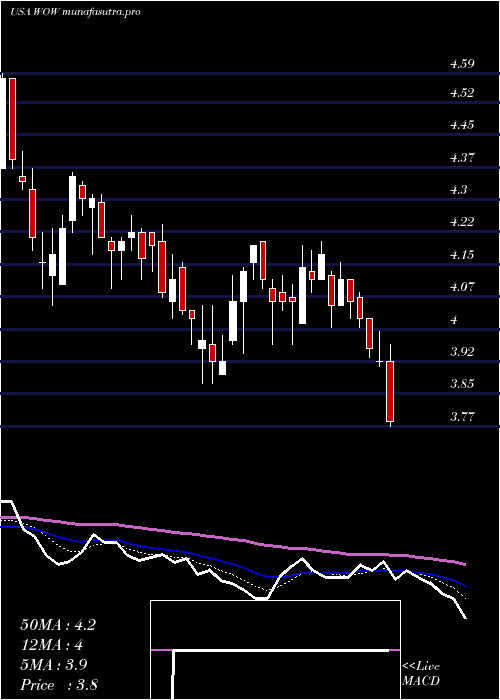Click the 4.52 price axis label
The height and width of the screenshot is (700, 500).
pos(462,93)
